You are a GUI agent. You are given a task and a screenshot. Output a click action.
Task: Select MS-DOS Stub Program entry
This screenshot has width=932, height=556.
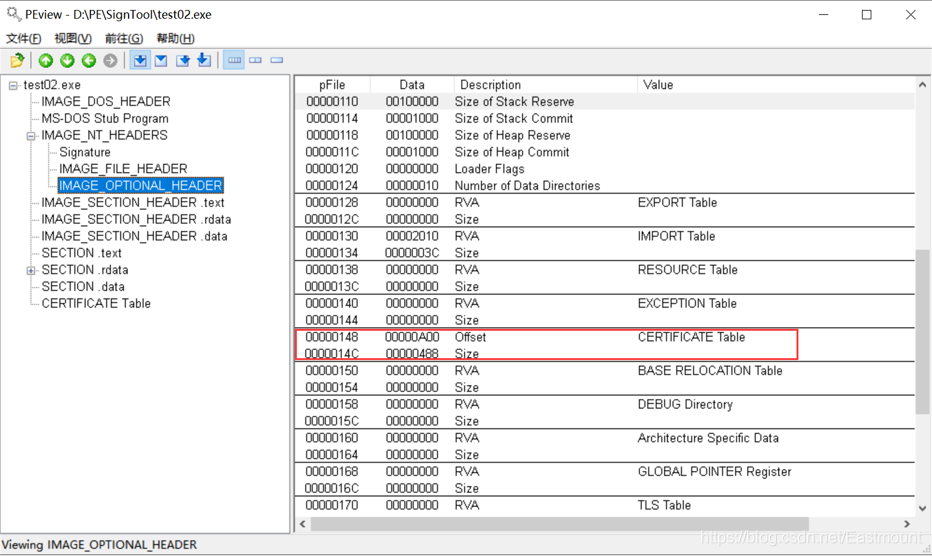click(105, 118)
